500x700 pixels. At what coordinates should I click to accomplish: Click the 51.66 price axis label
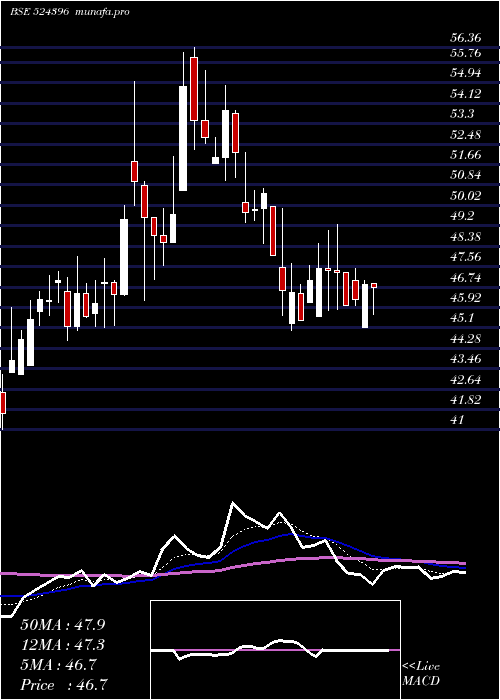[x=466, y=155]
